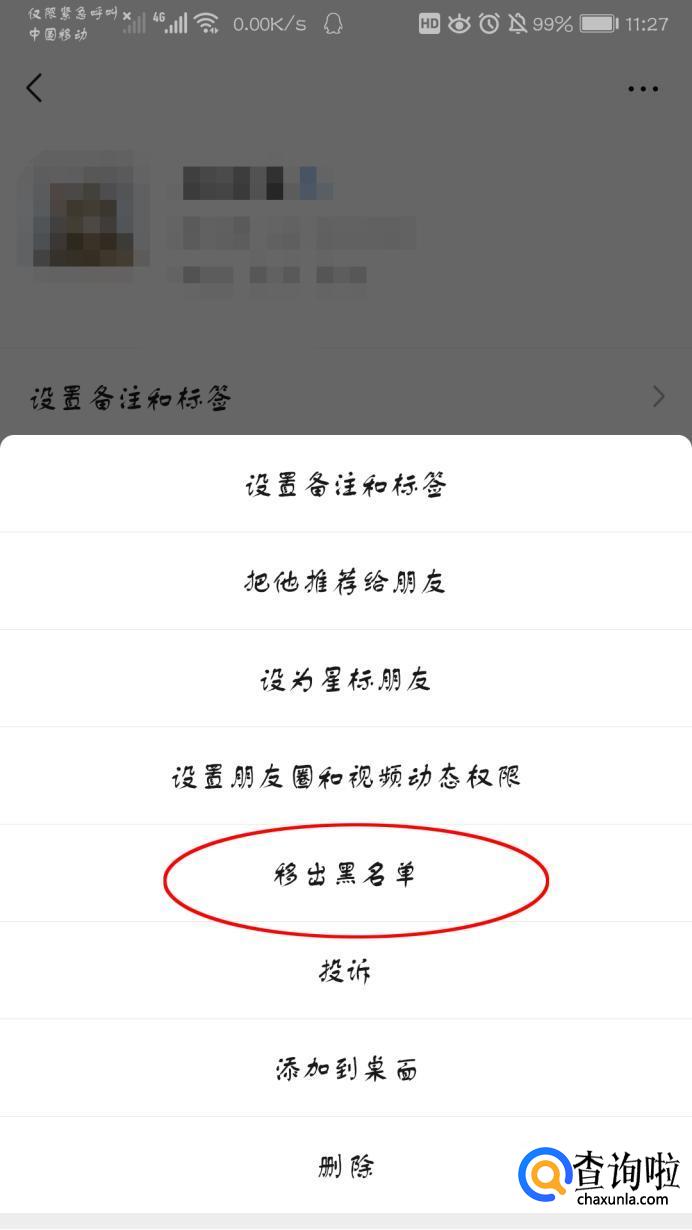Tap 删除 to delete contact
This screenshot has width=692, height=1230.
[346, 1166]
